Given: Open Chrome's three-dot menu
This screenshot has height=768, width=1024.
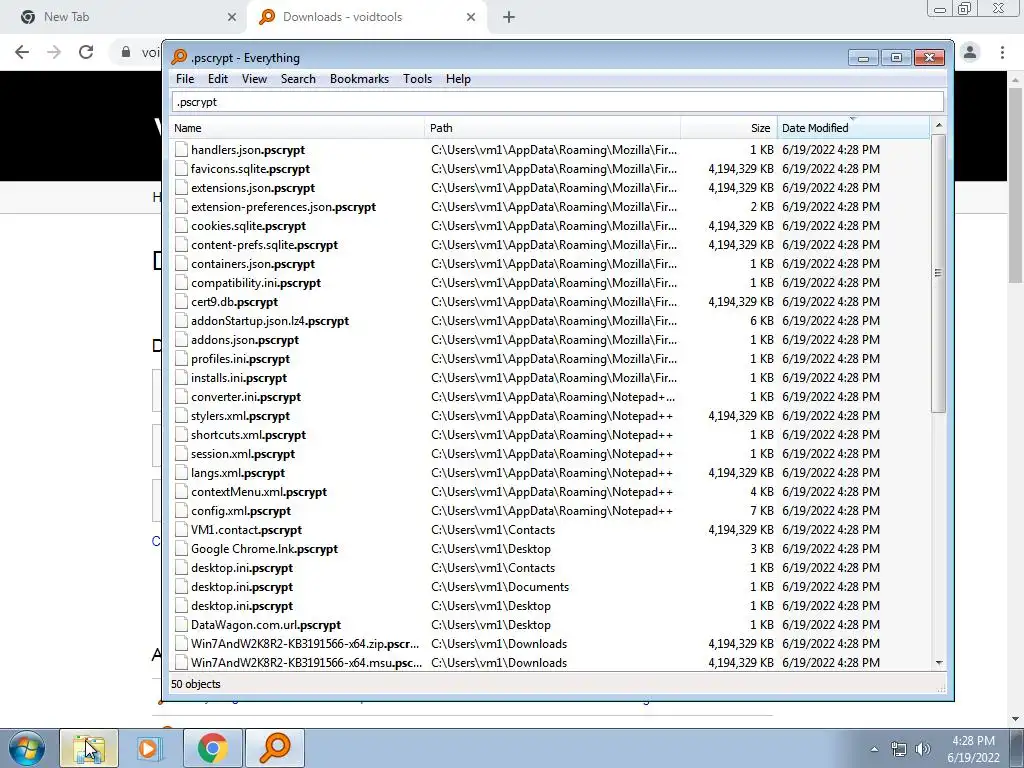Looking at the screenshot, I should (1002, 52).
